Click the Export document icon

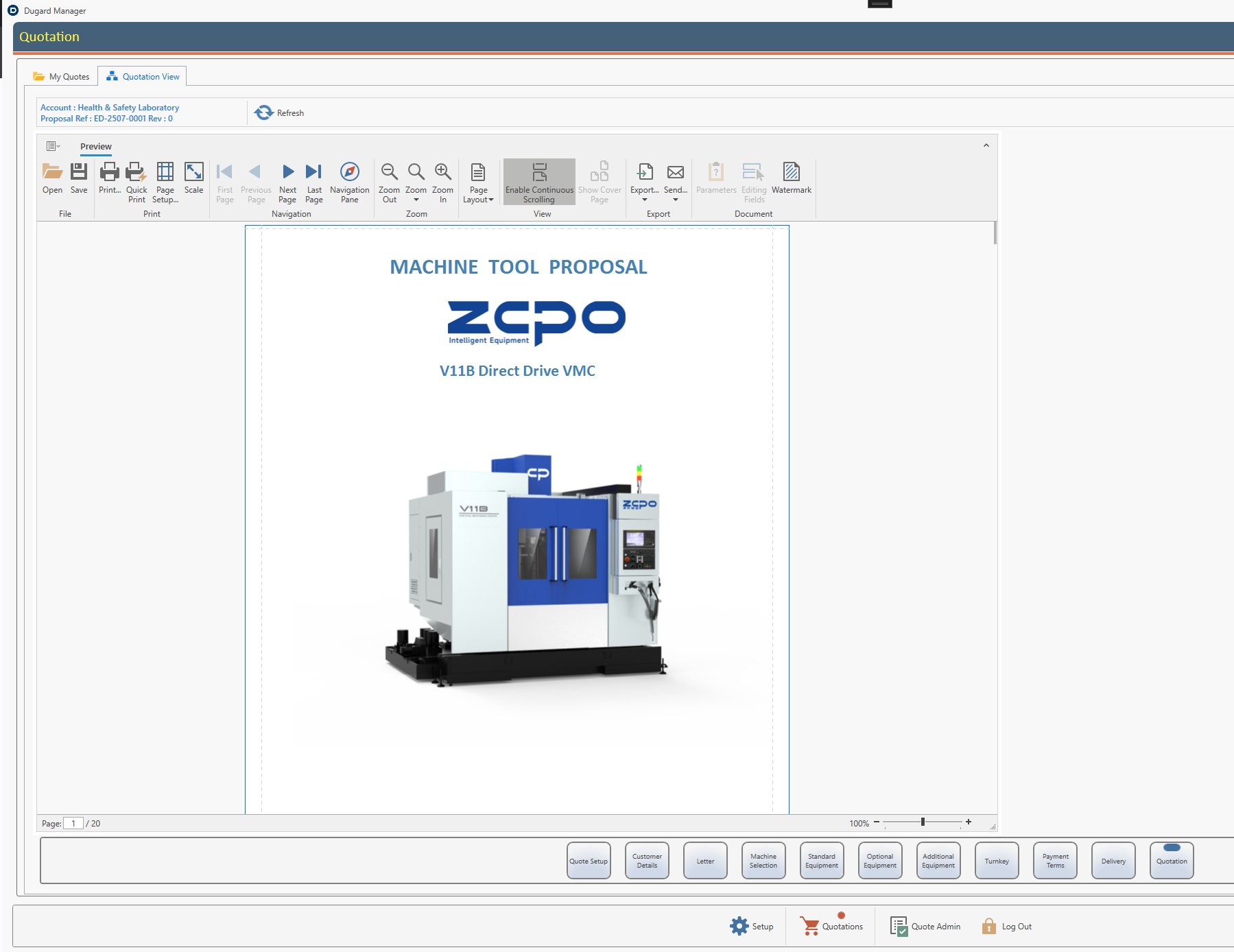645,171
